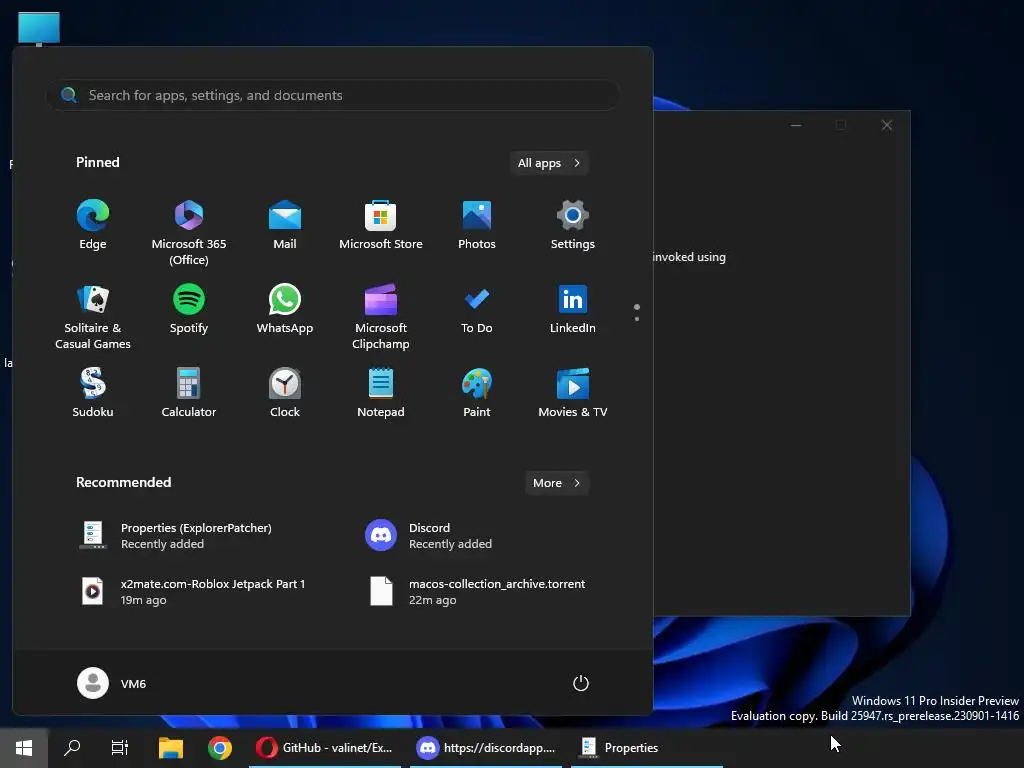
Task: Expand the All apps list
Action: (549, 163)
